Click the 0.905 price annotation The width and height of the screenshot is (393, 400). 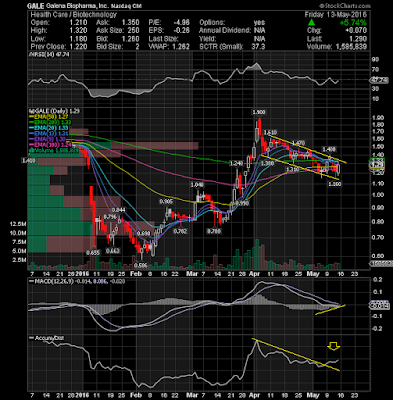(x=166, y=201)
